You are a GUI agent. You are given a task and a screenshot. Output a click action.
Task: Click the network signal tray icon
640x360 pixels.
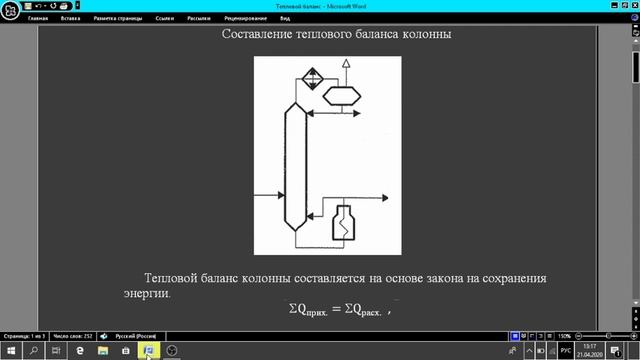click(x=552, y=351)
